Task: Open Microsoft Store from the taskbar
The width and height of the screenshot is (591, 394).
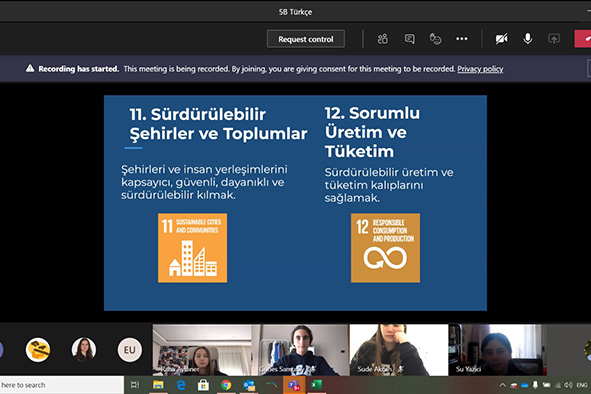Action: [203, 385]
